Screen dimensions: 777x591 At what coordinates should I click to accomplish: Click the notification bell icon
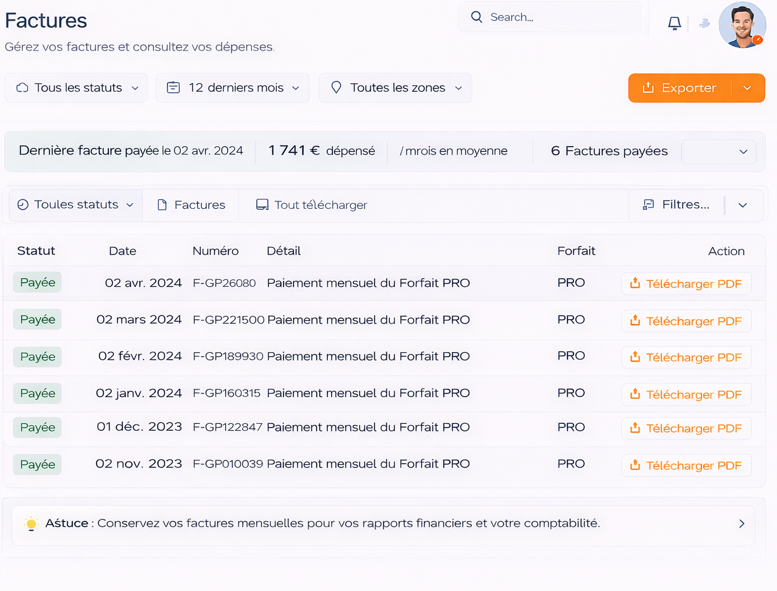674,23
